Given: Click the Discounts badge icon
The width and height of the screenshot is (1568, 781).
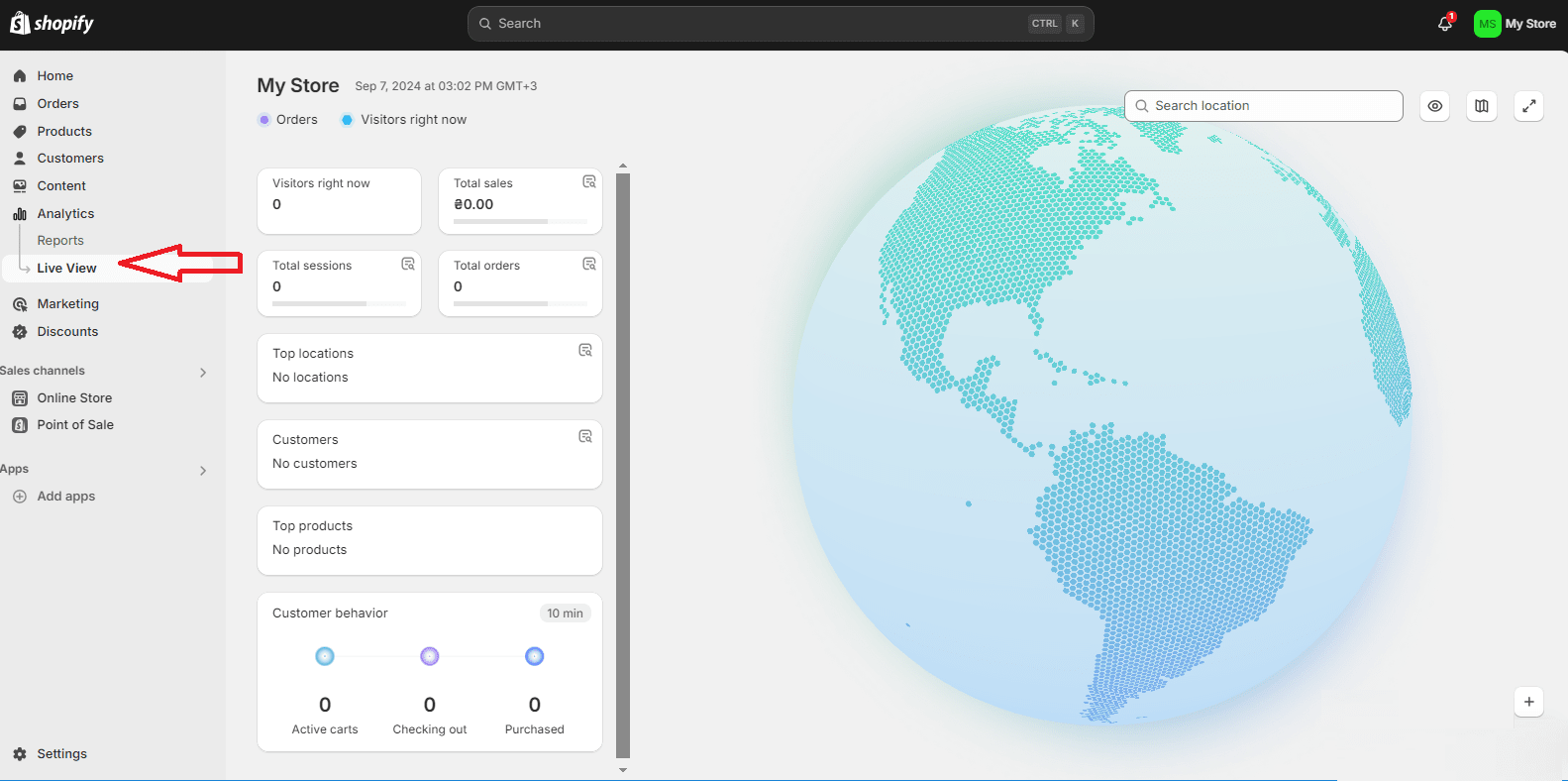Looking at the screenshot, I should (x=20, y=332).
